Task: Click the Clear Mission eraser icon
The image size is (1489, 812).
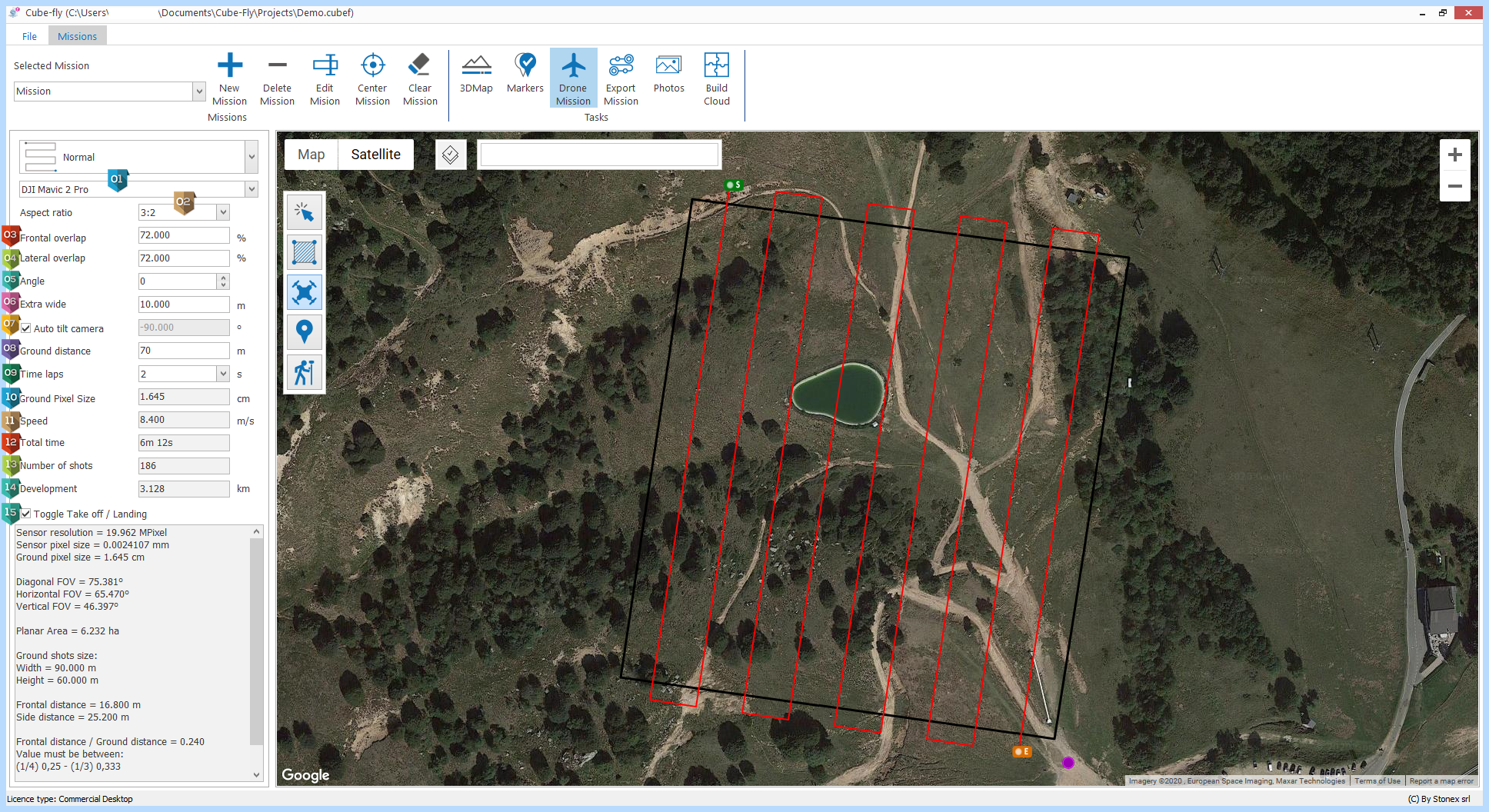Action: coord(420,65)
